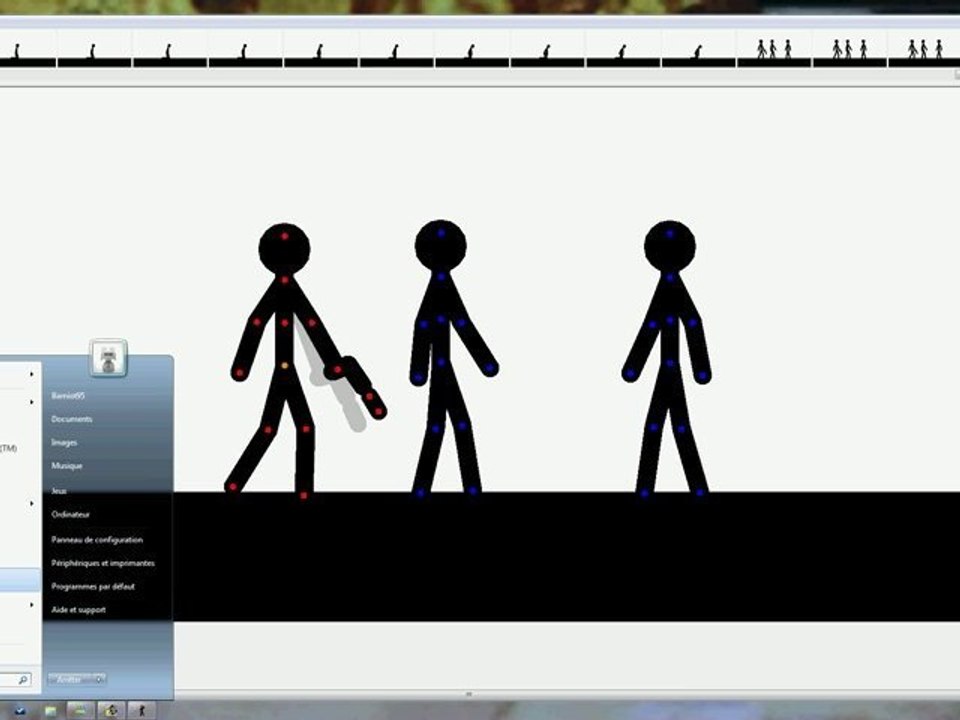Image resolution: width=960 pixels, height=720 pixels.
Task: Open Bamio65 user folder in Start menu
Action: click(x=68, y=396)
